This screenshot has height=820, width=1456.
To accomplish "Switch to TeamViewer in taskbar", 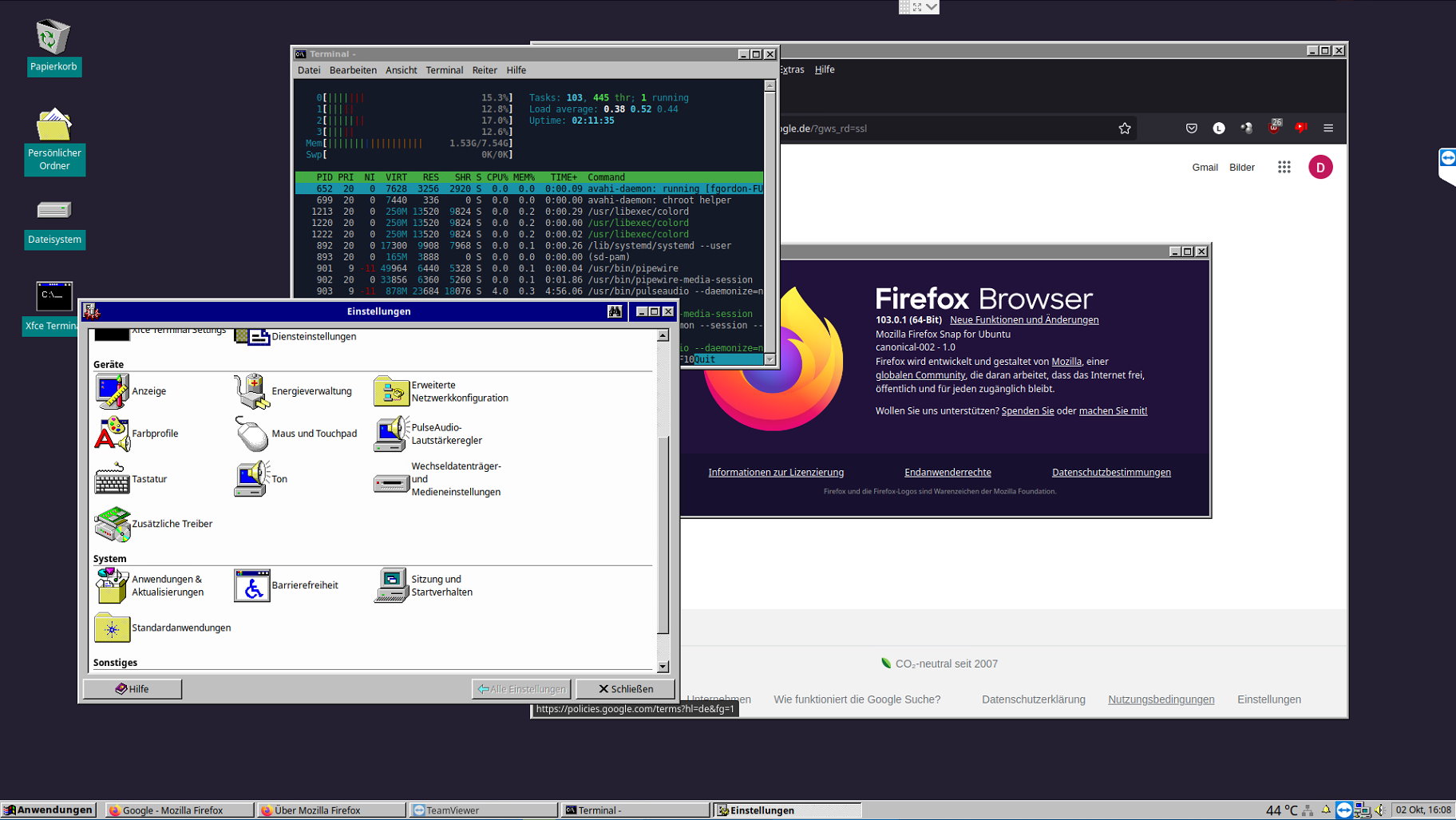I will 483,810.
